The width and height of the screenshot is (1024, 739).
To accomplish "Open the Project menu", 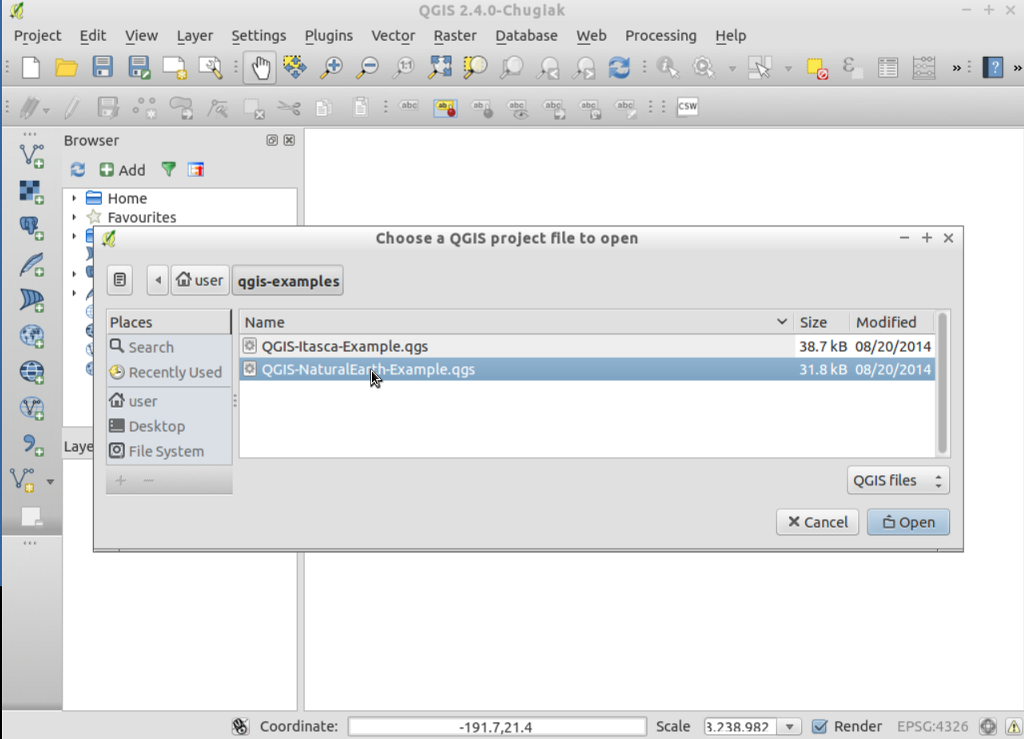I will (x=37, y=35).
